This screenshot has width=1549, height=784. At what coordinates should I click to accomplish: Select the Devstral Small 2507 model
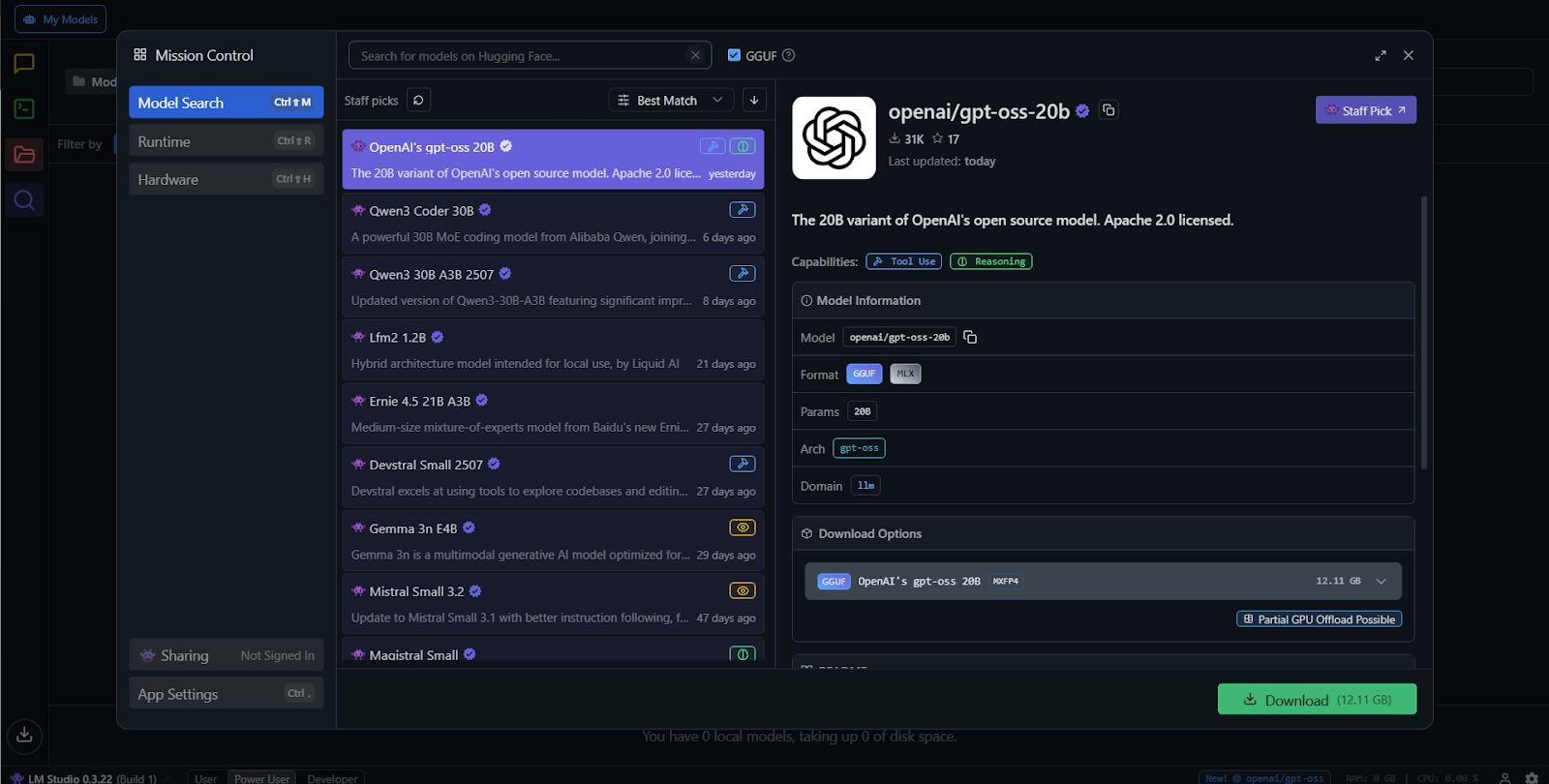tap(553, 477)
